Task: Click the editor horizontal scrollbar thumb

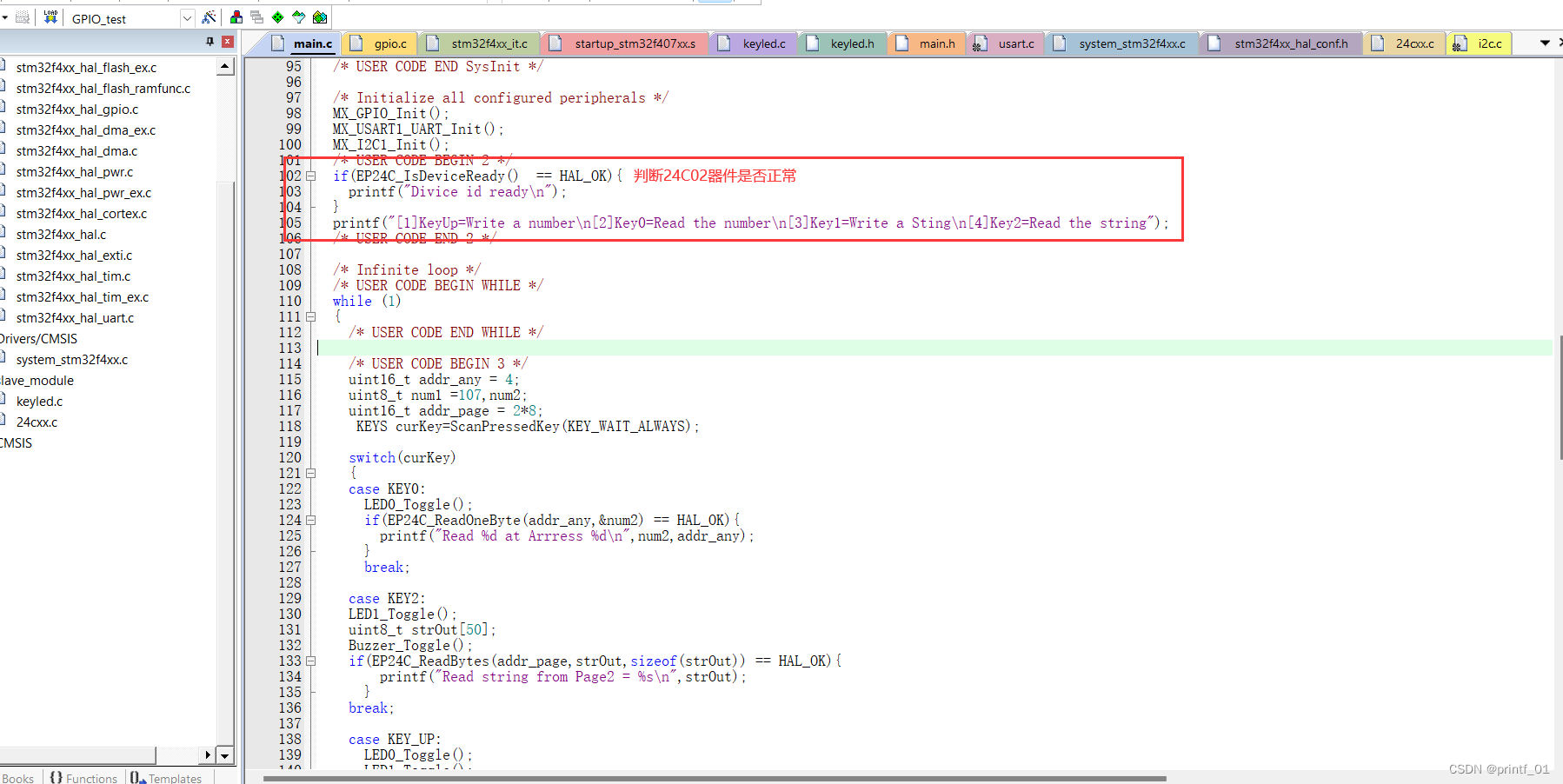Action: [714, 778]
